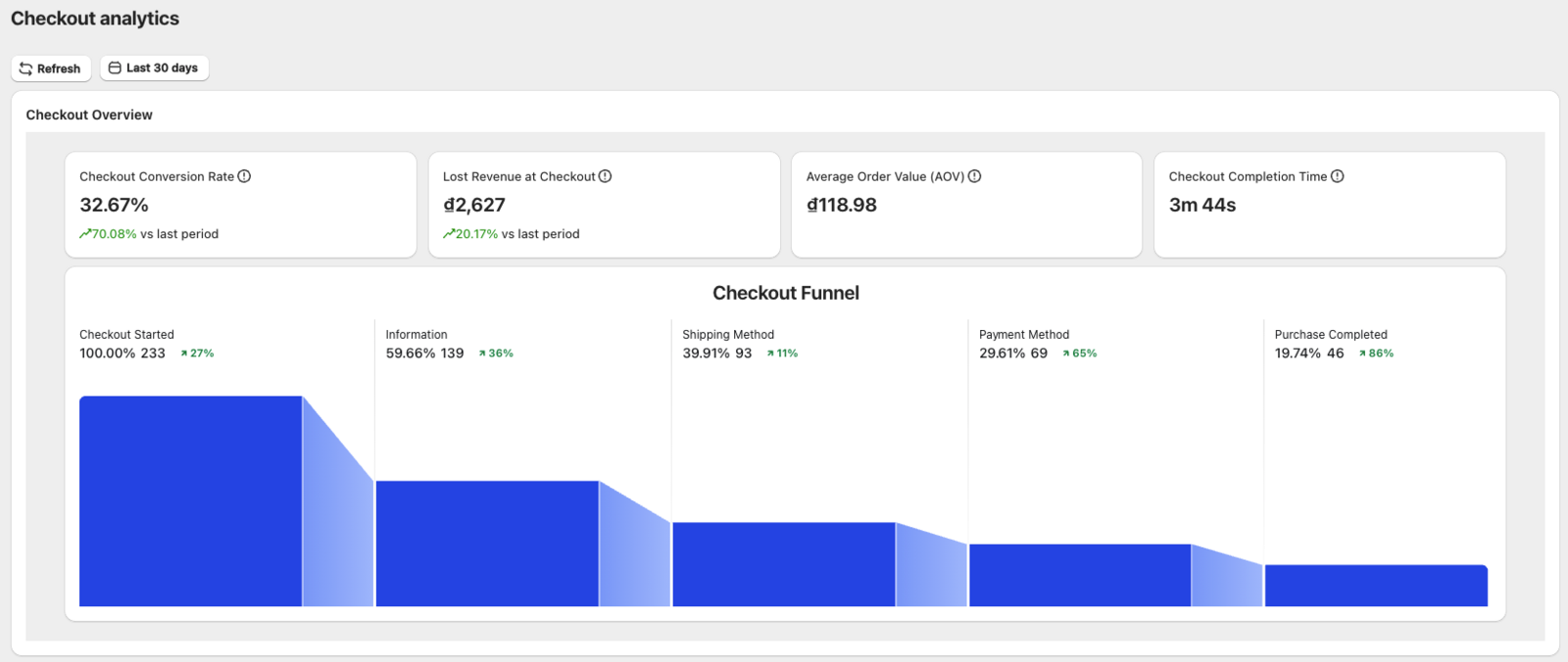Click info icon beside Checkout Completion Time

[x=1338, y=176]
